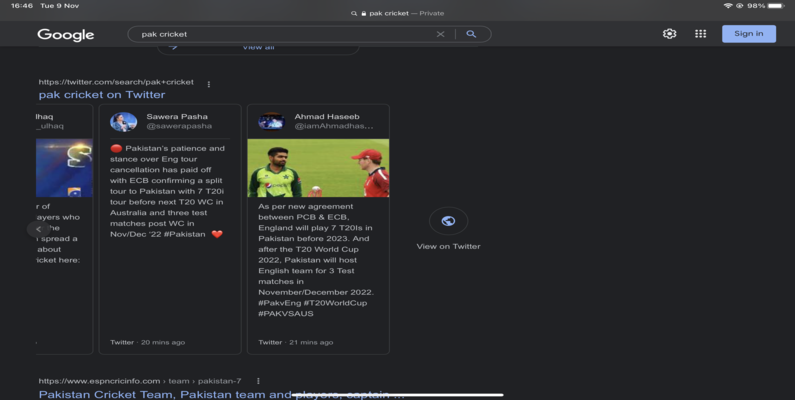This screenshot has width=795, height=400.
Task: Open Ahmad Haseeb's avatar image
Action: tap(271, 122)
